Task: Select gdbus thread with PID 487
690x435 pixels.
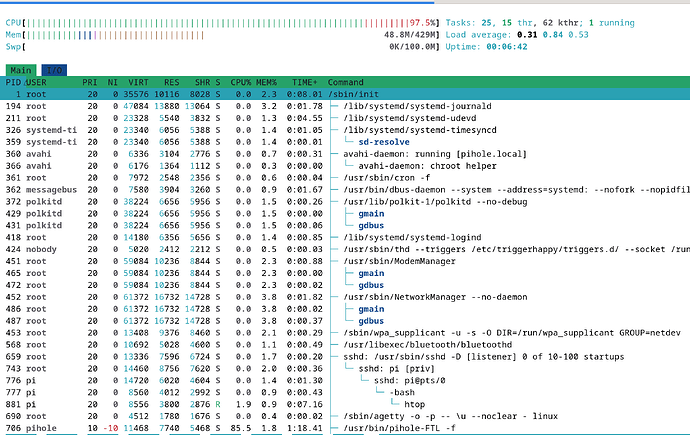Action: point(345,321)
